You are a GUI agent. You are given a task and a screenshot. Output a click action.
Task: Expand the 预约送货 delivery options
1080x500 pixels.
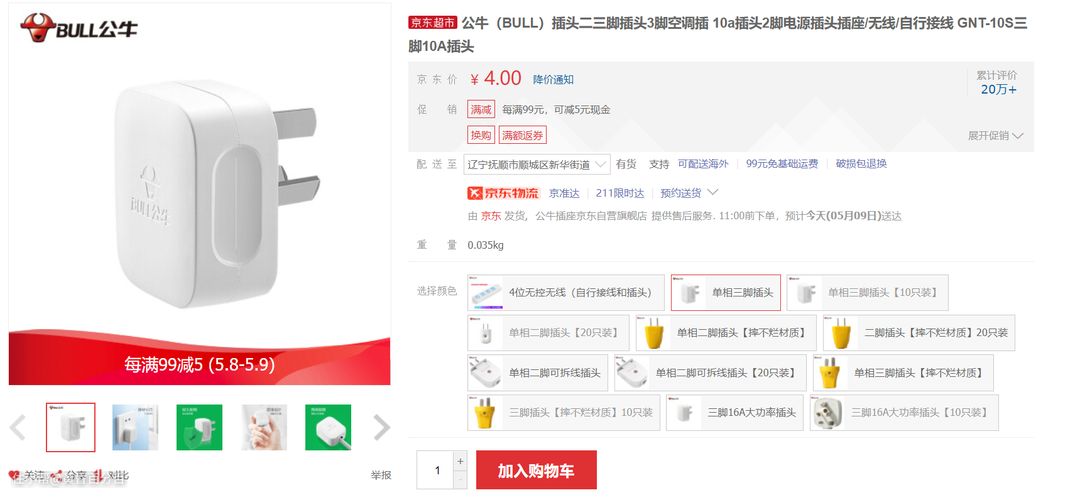[x=689, y=193]
